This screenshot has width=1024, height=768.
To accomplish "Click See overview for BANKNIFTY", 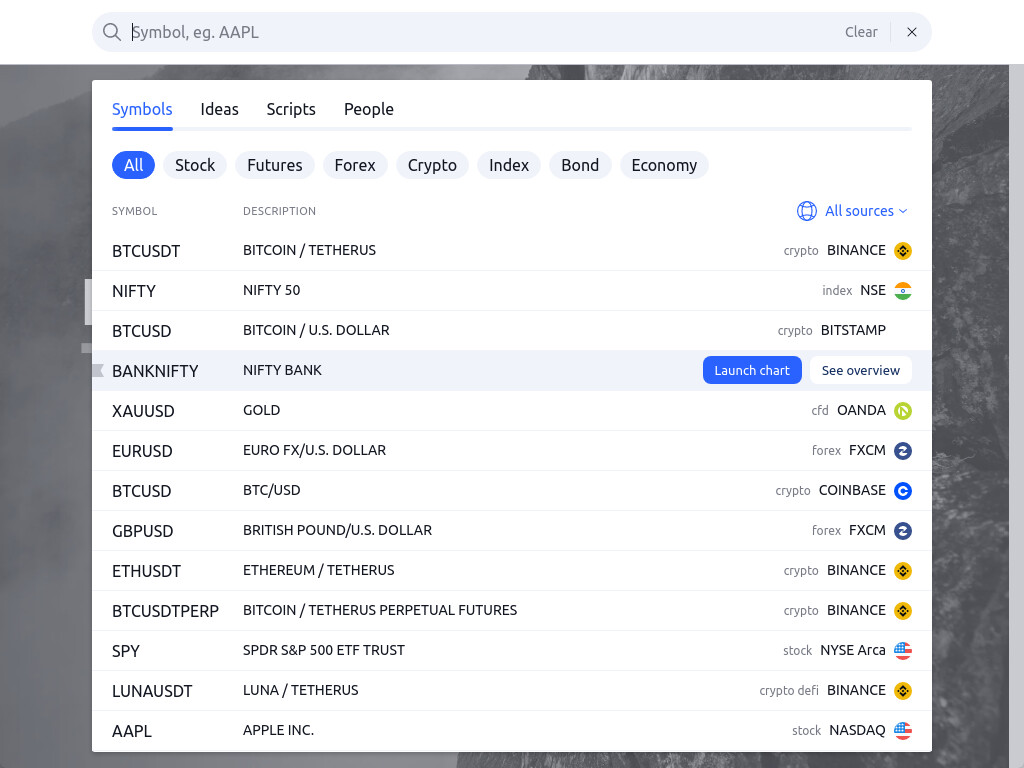I will pyautogui.click(x=860, y=370).
